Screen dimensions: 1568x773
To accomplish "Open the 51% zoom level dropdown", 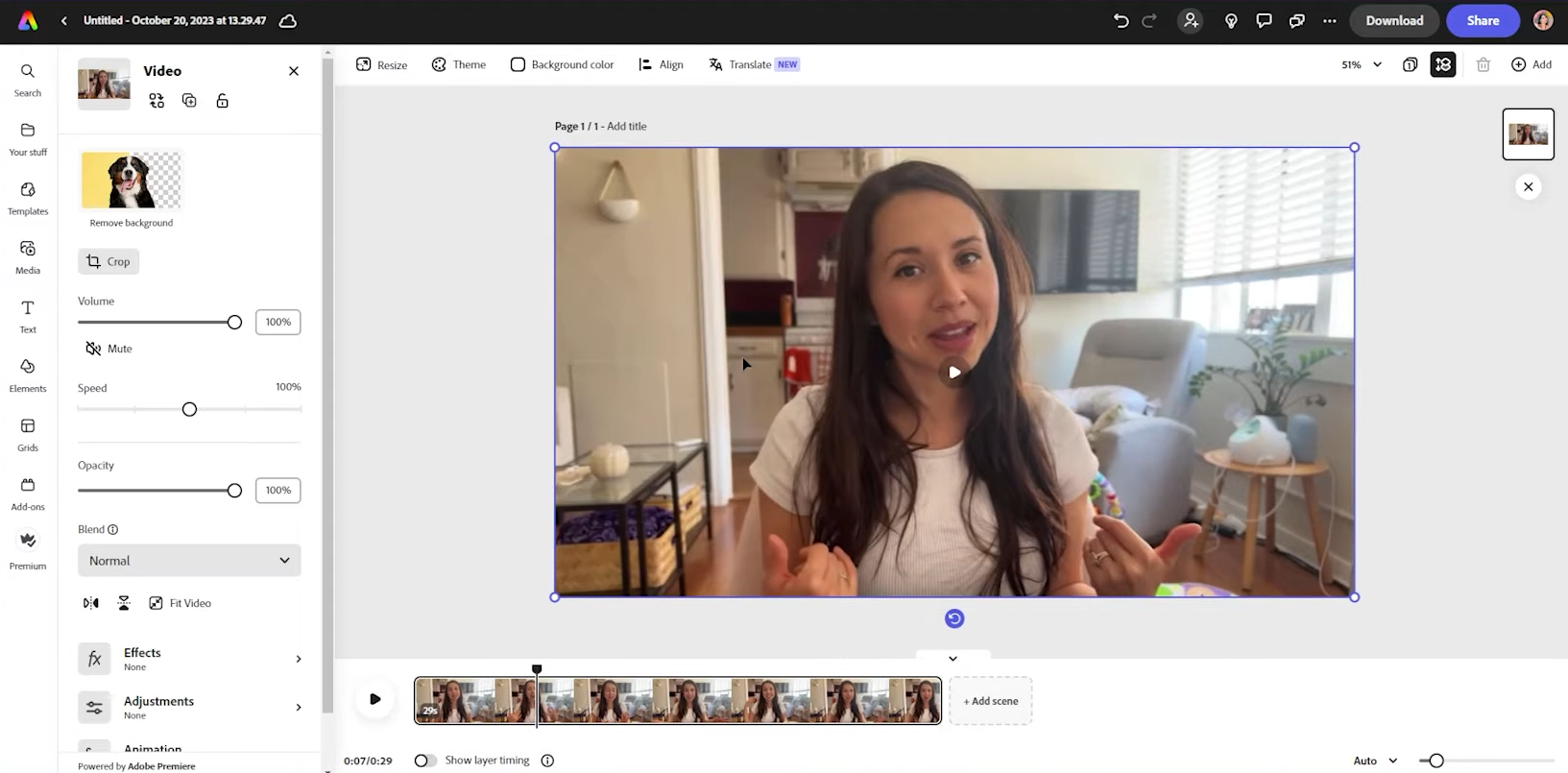I will tap(1362, 64).
